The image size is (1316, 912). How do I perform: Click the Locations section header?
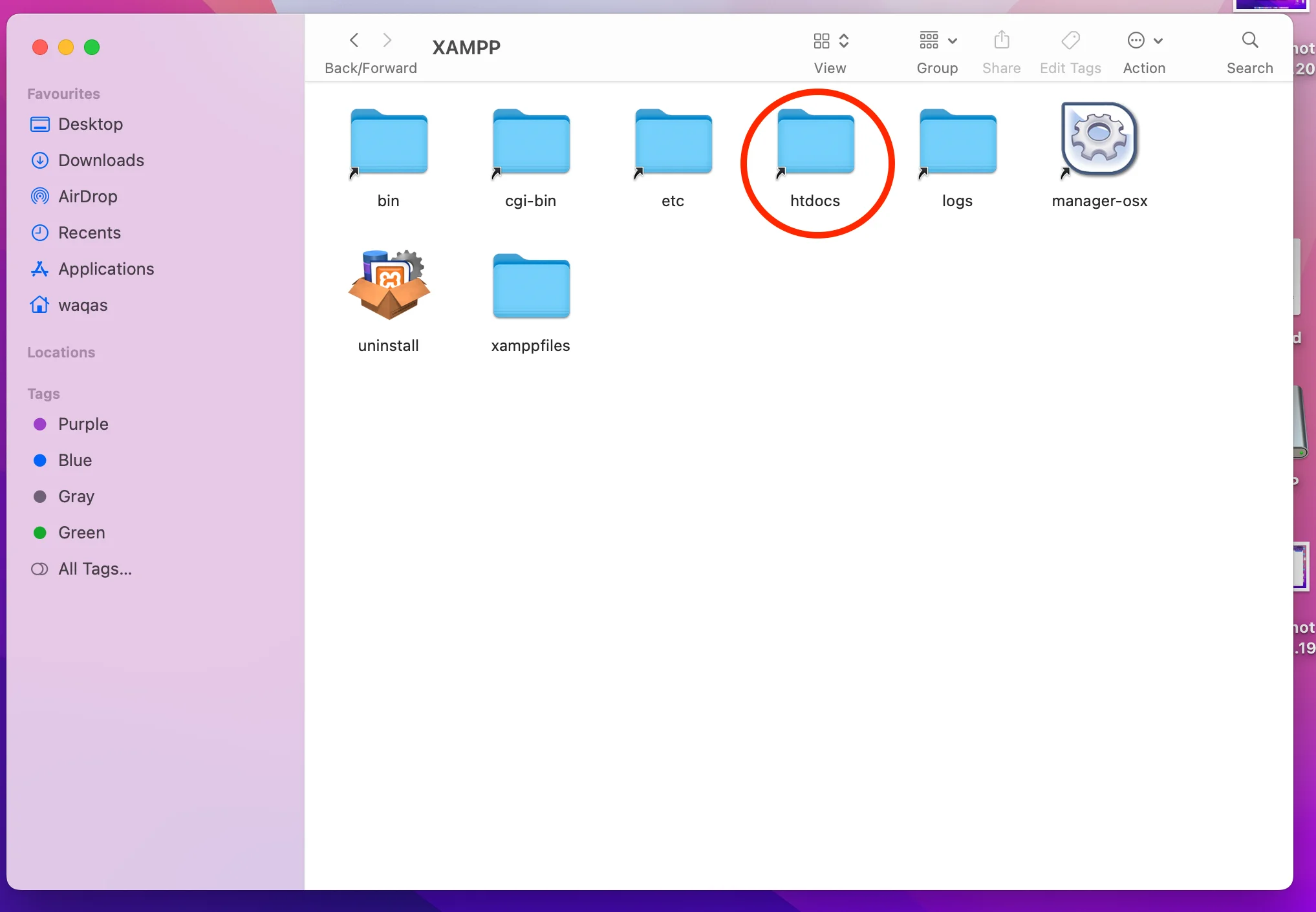point(61,352)
